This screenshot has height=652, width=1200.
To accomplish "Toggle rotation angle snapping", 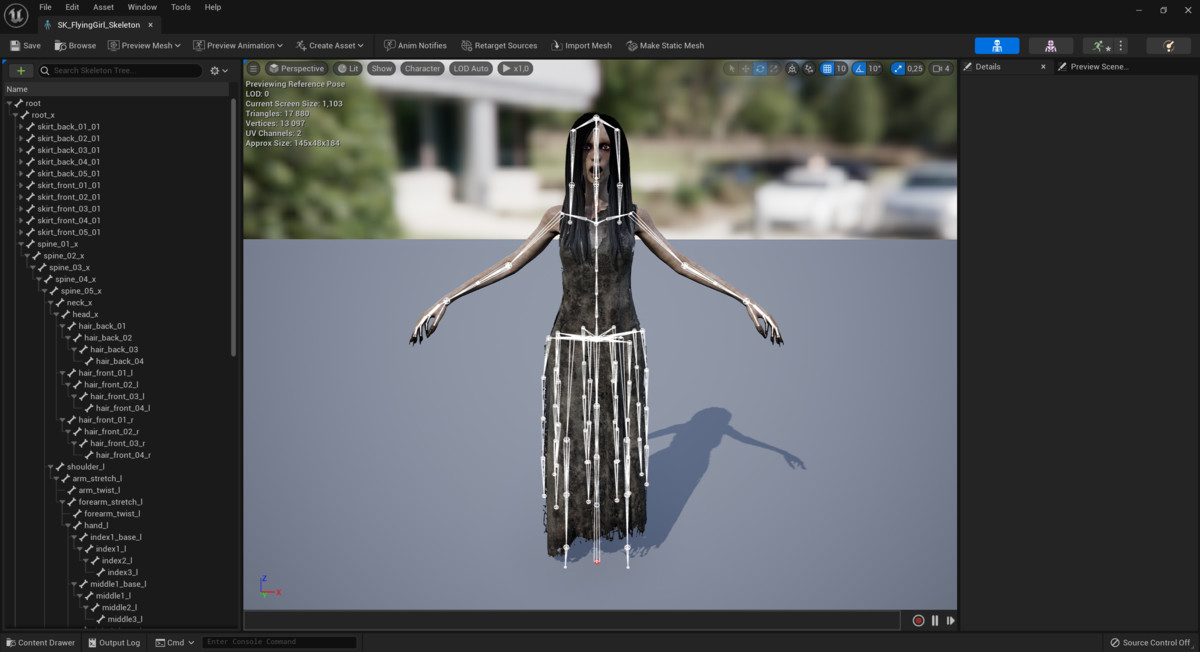I will click(859, 69).
